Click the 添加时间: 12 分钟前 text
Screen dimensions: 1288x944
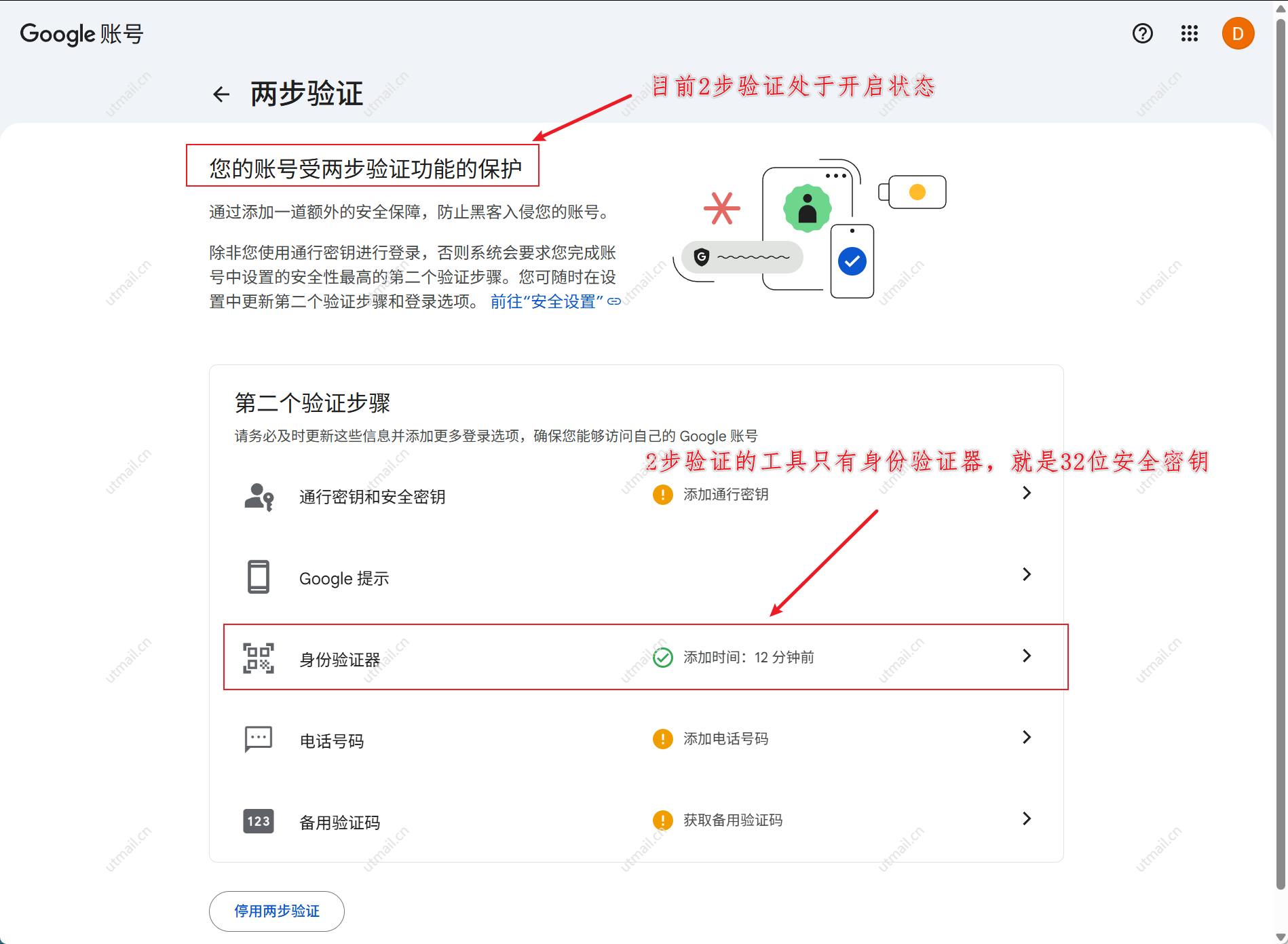click(749, 658)
